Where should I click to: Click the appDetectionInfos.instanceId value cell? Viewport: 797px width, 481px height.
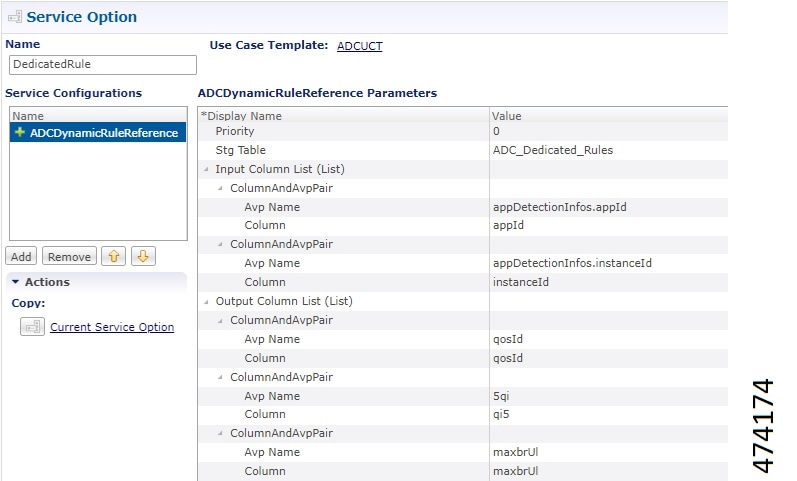[572, 263]
